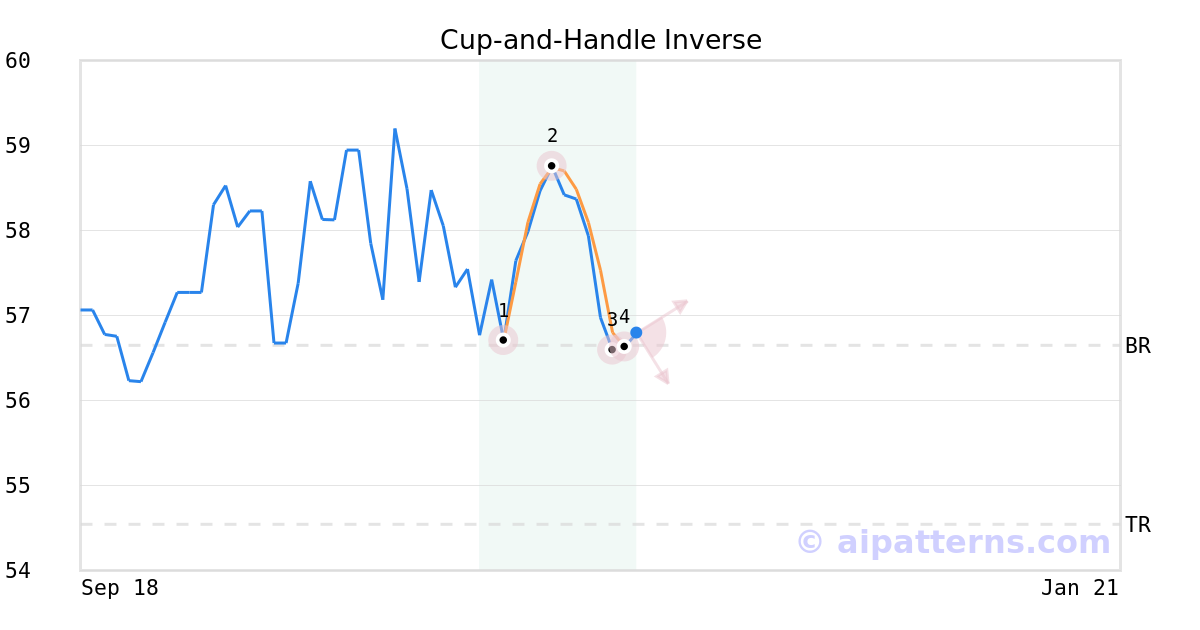Click pattern point marker 1
The image size is (1200, 630).
point(503,340)
